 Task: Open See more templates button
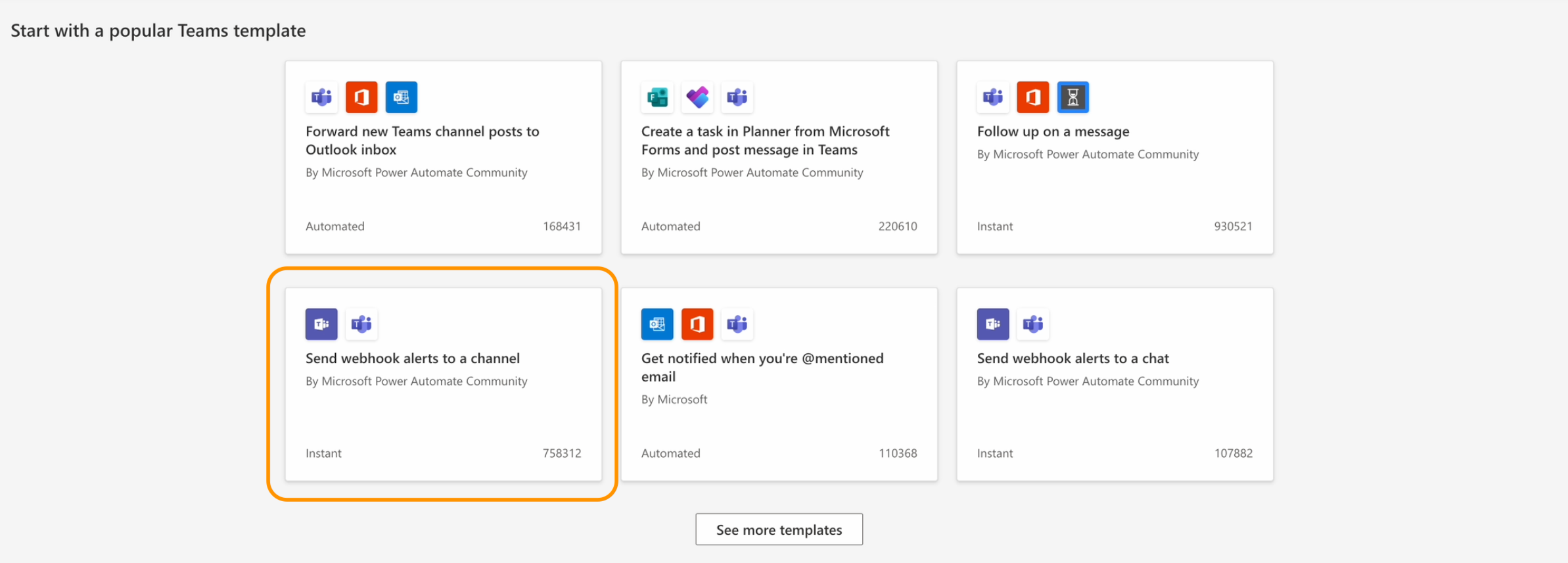pyautogui.click(x=779, y=529)
